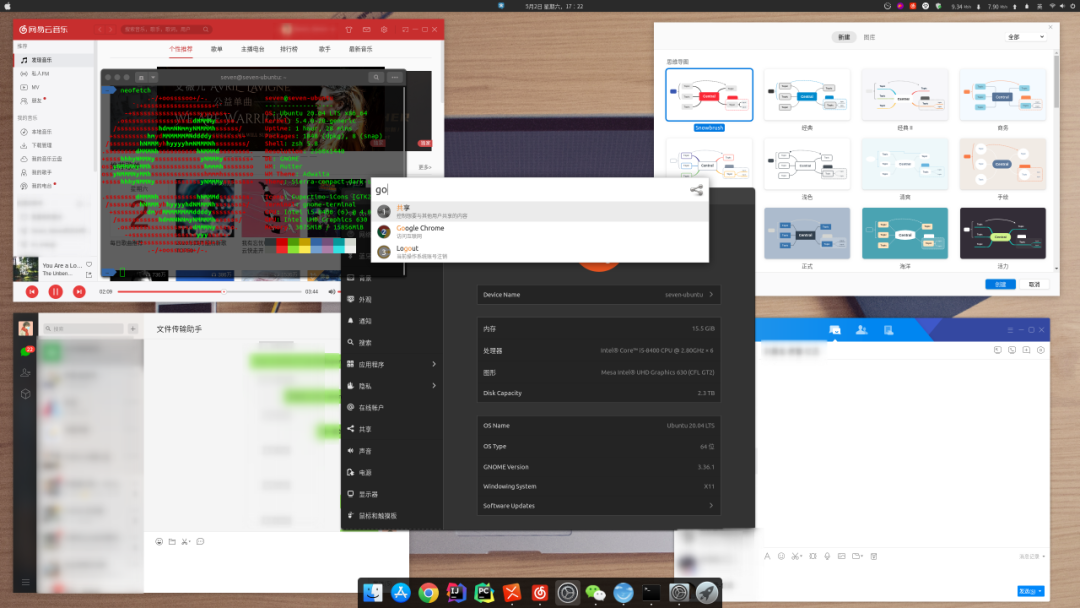The image size is (1080, 608).
Task: Select Google Chrome in launcher results
Action: coord(420,231)
